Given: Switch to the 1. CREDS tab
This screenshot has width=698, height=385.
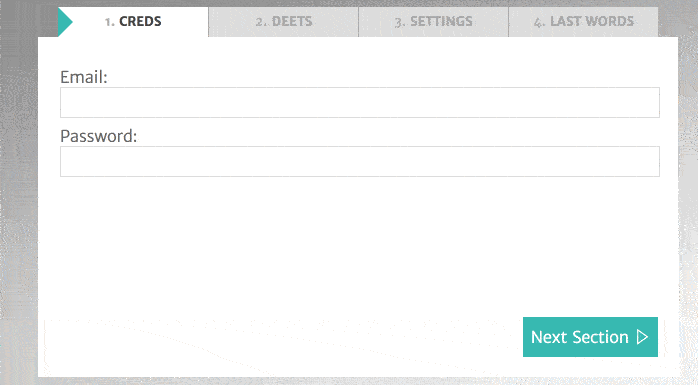Looking at the screenshot, I should [x=133, y=22].
